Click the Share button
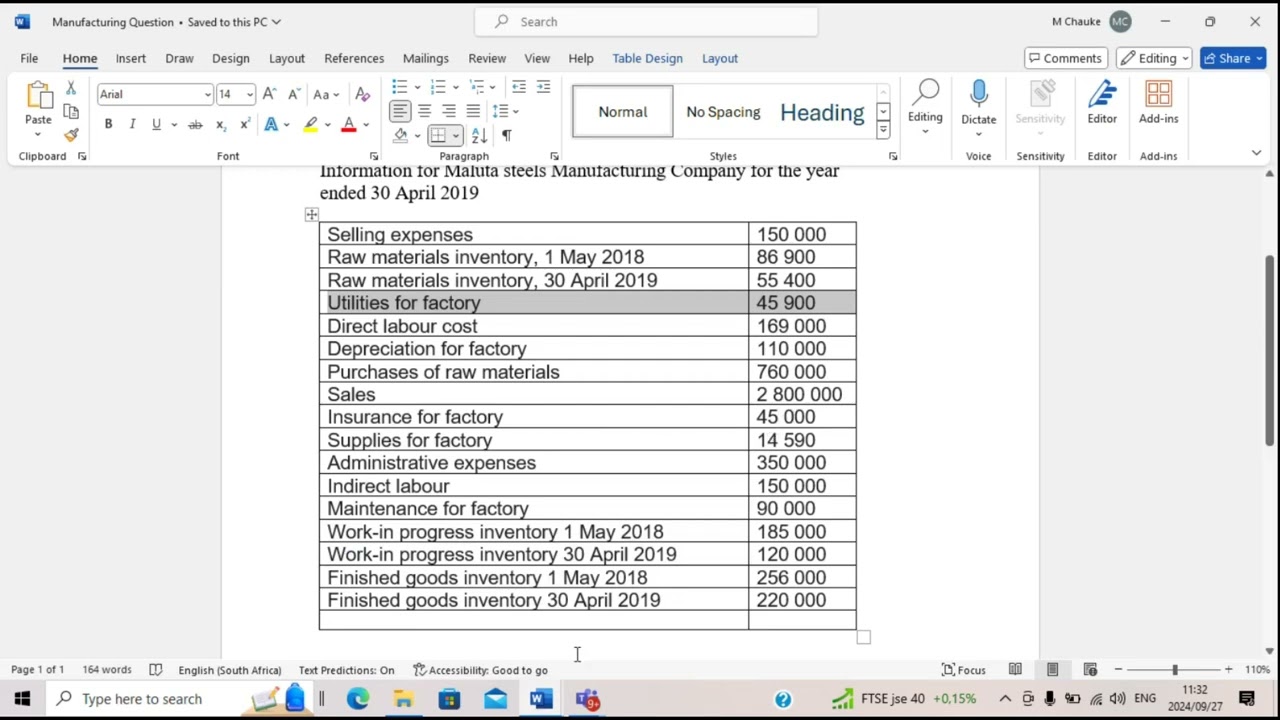Screen dimensions: 1280x720 pos(1233,58)
